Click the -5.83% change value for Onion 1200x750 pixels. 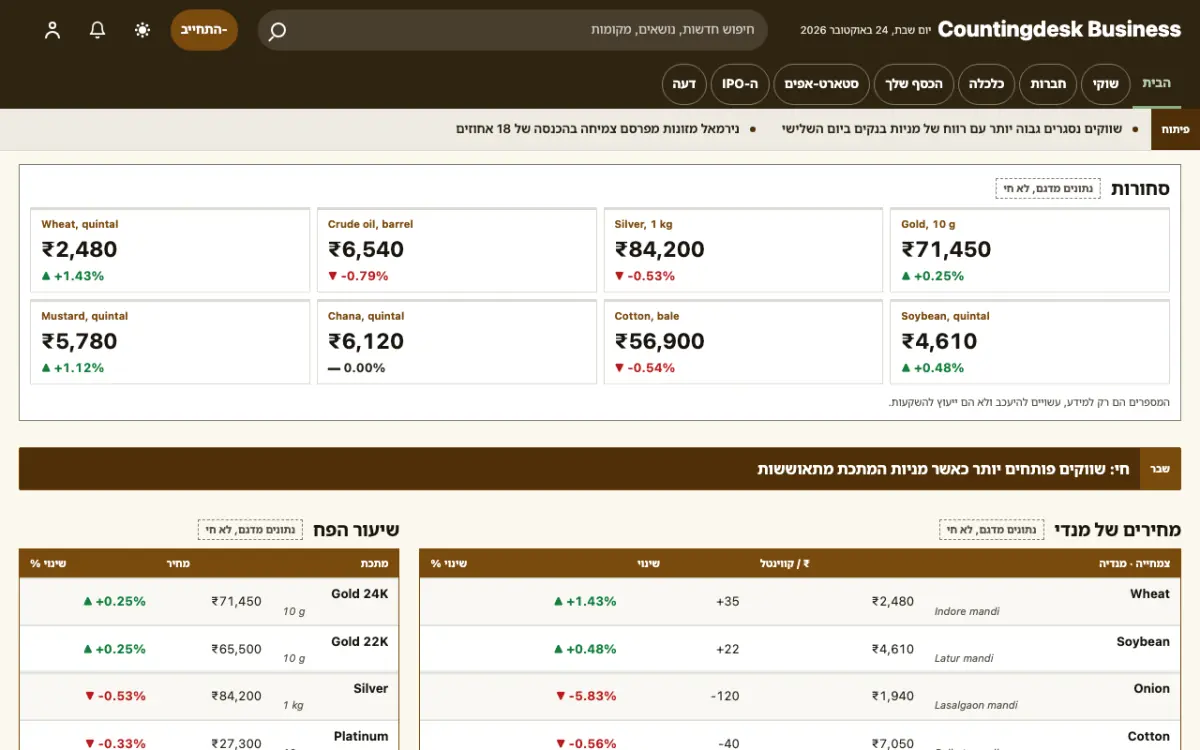point(586,696)
